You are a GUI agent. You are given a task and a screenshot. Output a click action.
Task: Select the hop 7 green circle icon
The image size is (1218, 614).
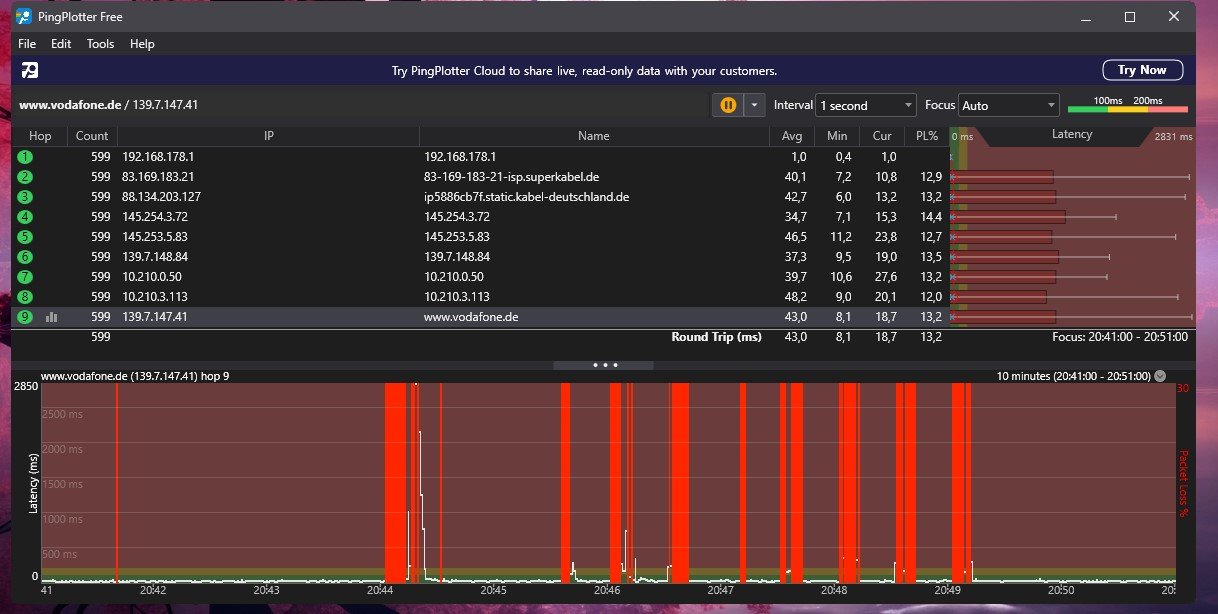25,277
